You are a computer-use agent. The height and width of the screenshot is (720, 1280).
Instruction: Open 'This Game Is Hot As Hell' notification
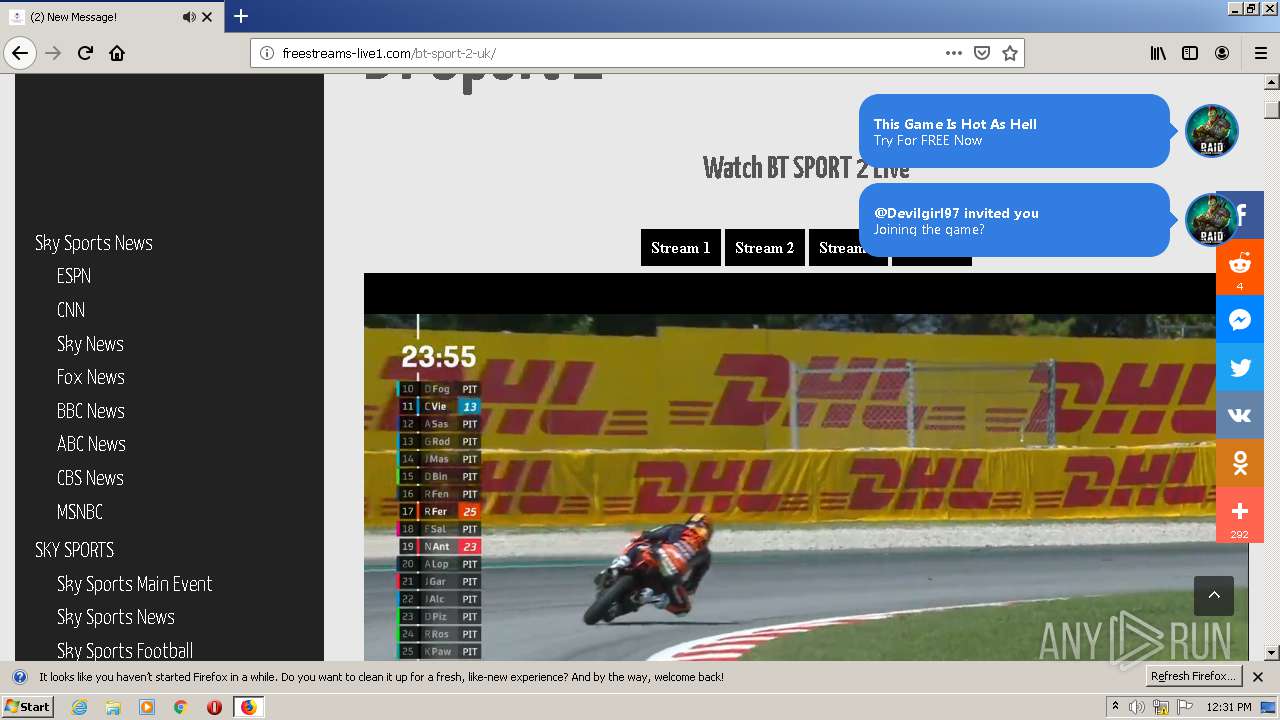tap(1014, 131)
